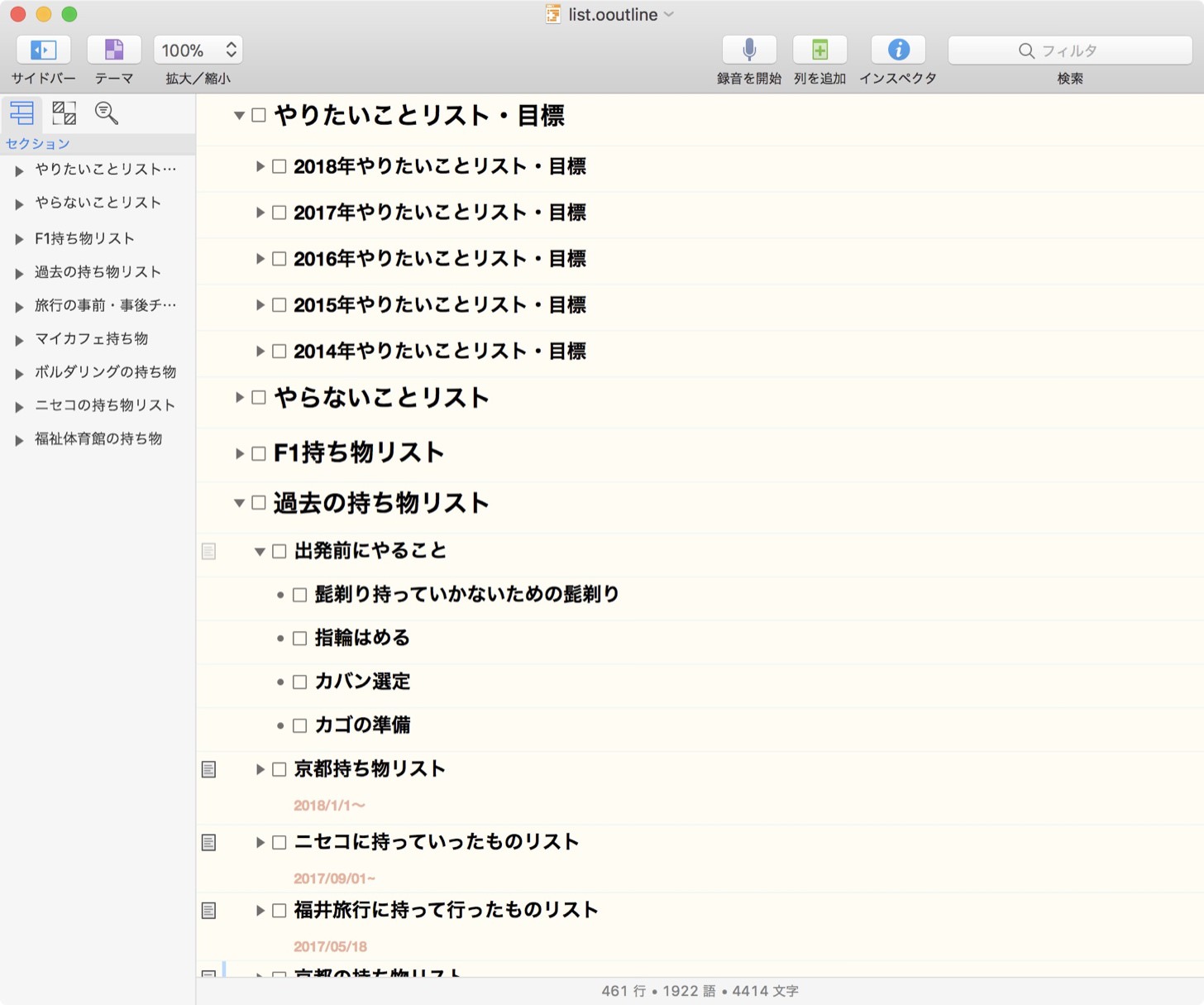The height and width of the screenshot is (1005, 1204).
Task: Check the 指輪はめる checkbox
Action: click(300, 639)
